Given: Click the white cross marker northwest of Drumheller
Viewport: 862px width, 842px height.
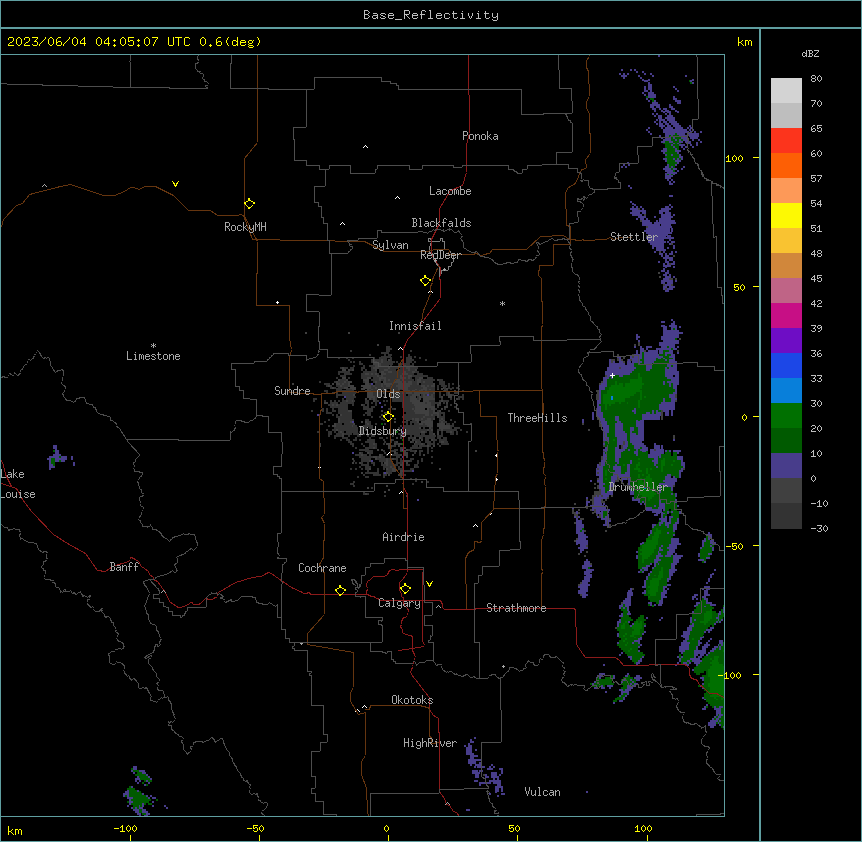Looking at the screenshot, I should tap(612, 375).
